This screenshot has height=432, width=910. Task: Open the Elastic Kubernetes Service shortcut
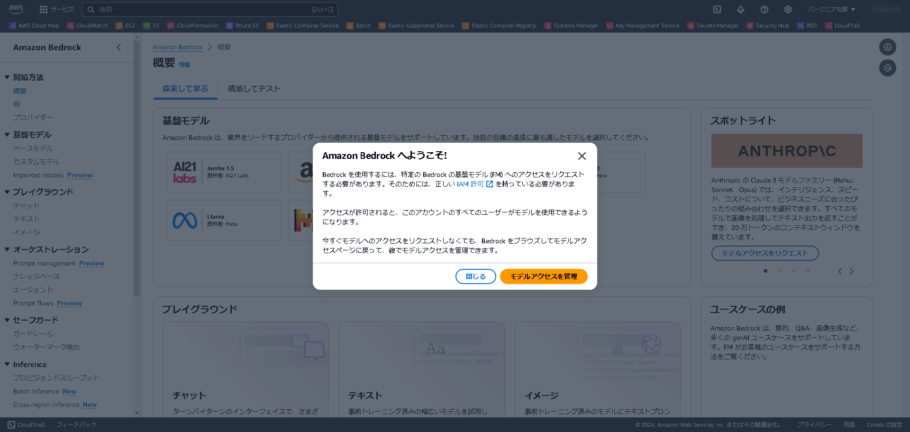coord(416,26)
